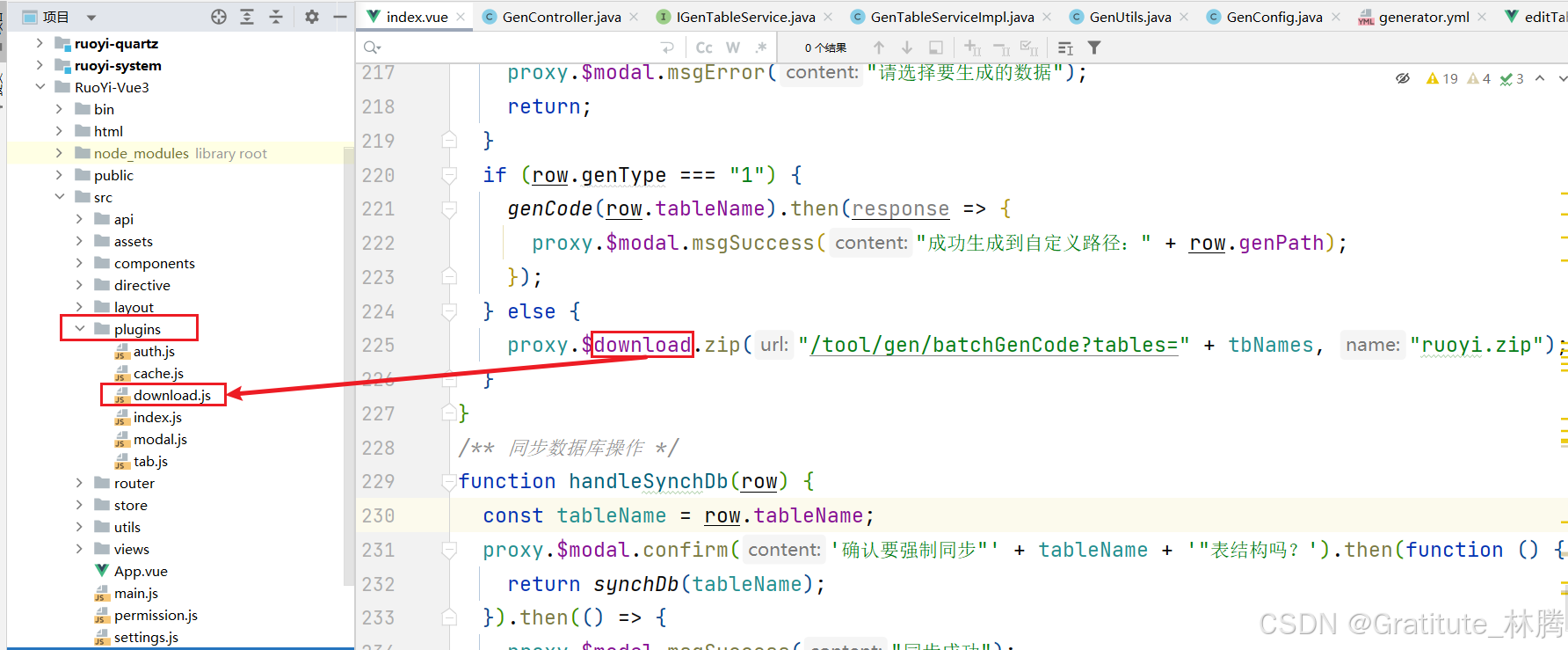The image size is (1568, 650).
Task: Close the index.vue tab
Action: click(x=461, y=17)
